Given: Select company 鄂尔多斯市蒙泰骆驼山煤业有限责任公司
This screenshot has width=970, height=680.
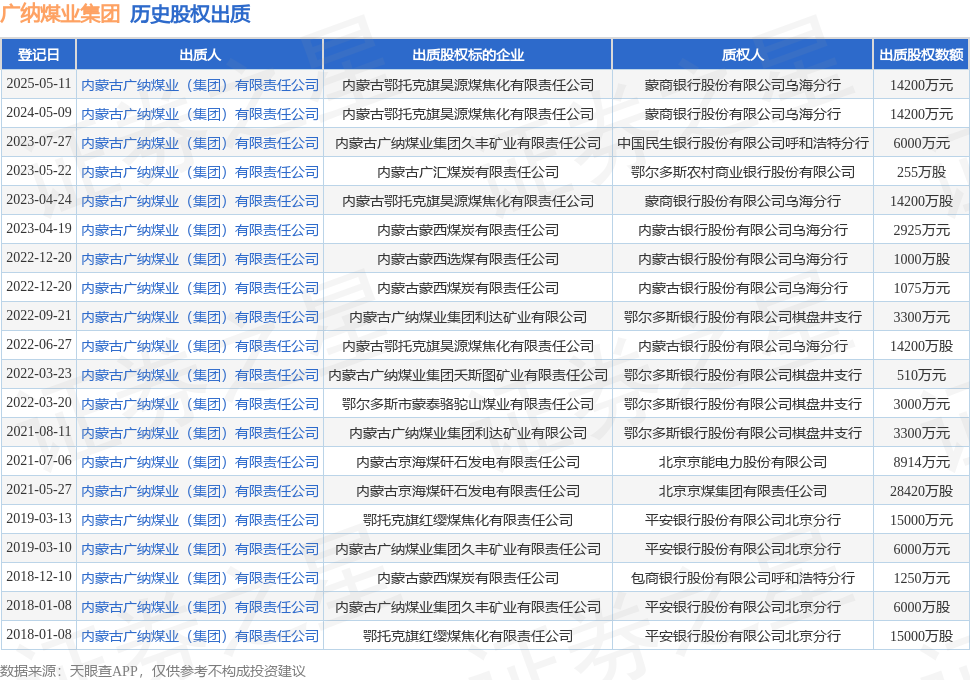Looking at the screenshot, I should point(468,404).
